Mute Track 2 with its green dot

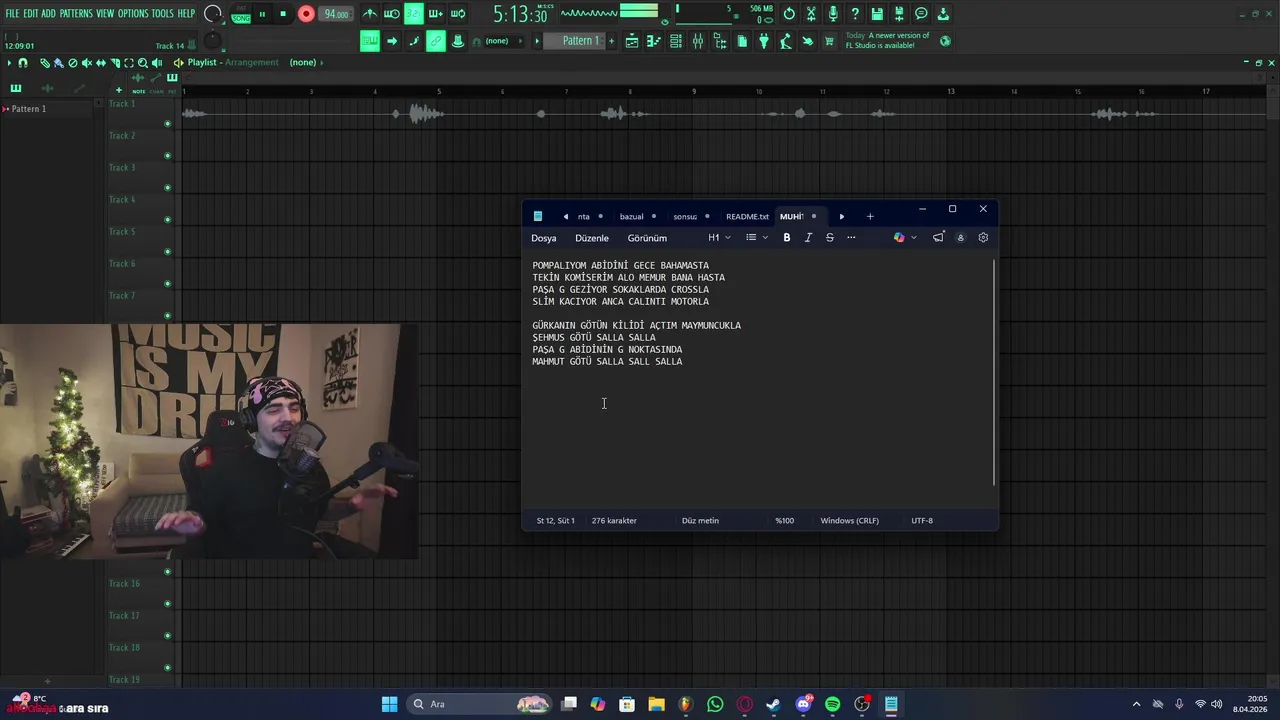coord(167,156)
